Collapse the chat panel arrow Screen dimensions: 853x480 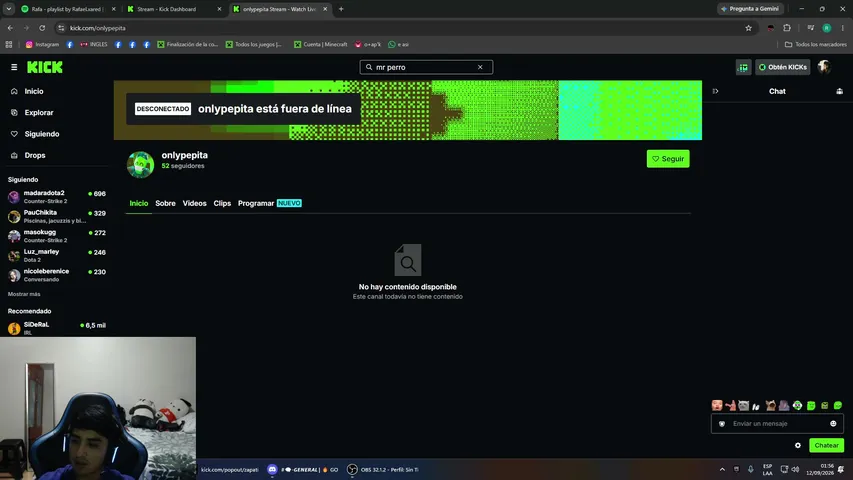[x=715, y=91]
